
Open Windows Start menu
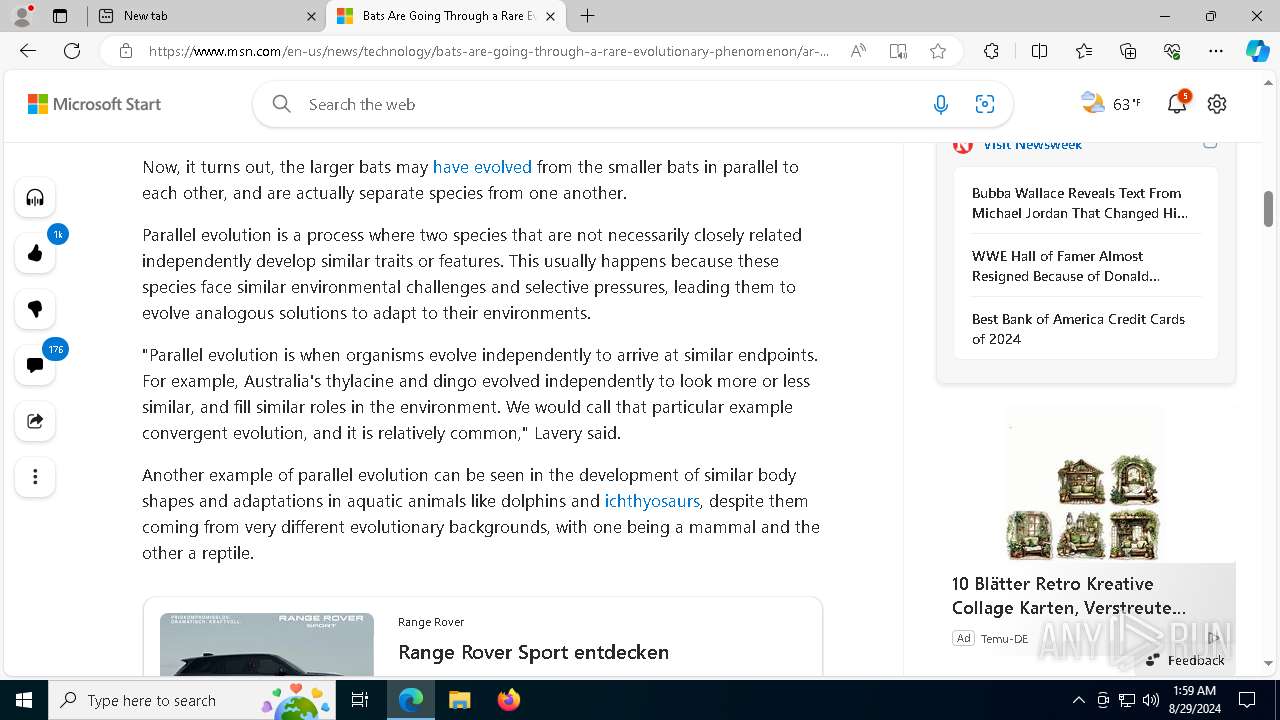pyautogui.click(x=24, y=700)
